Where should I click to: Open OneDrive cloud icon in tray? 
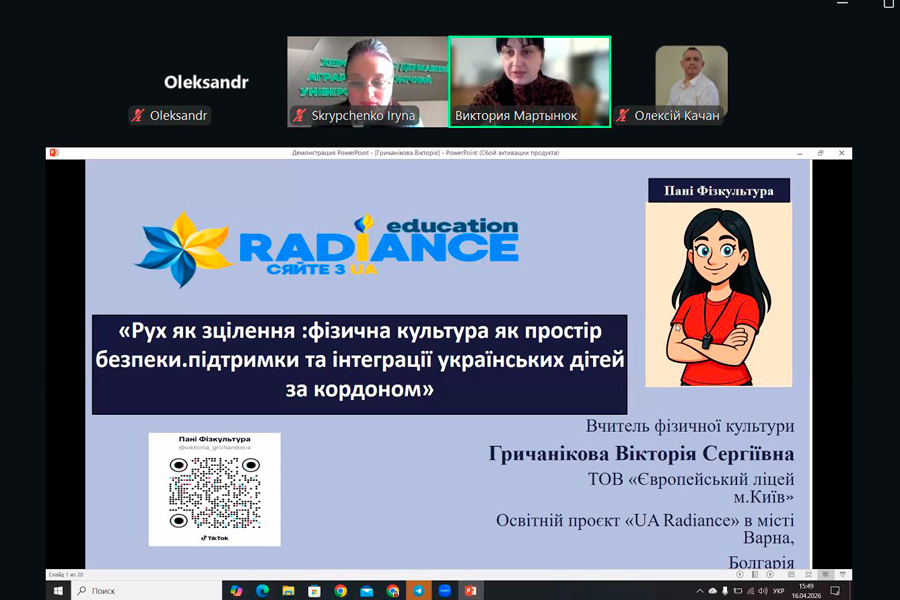point(712,591)
